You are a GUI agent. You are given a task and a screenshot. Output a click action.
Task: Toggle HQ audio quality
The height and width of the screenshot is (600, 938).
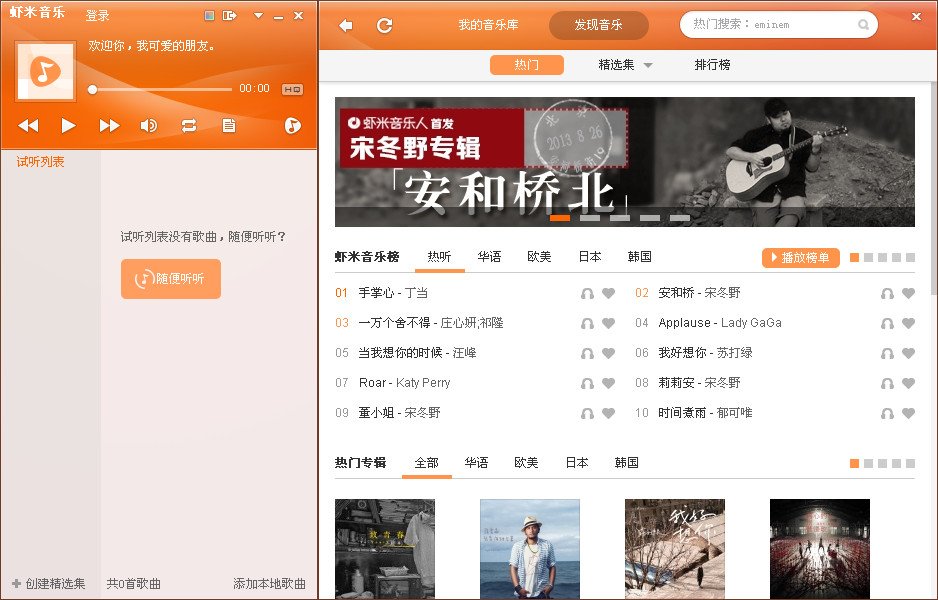click(292, 89)
